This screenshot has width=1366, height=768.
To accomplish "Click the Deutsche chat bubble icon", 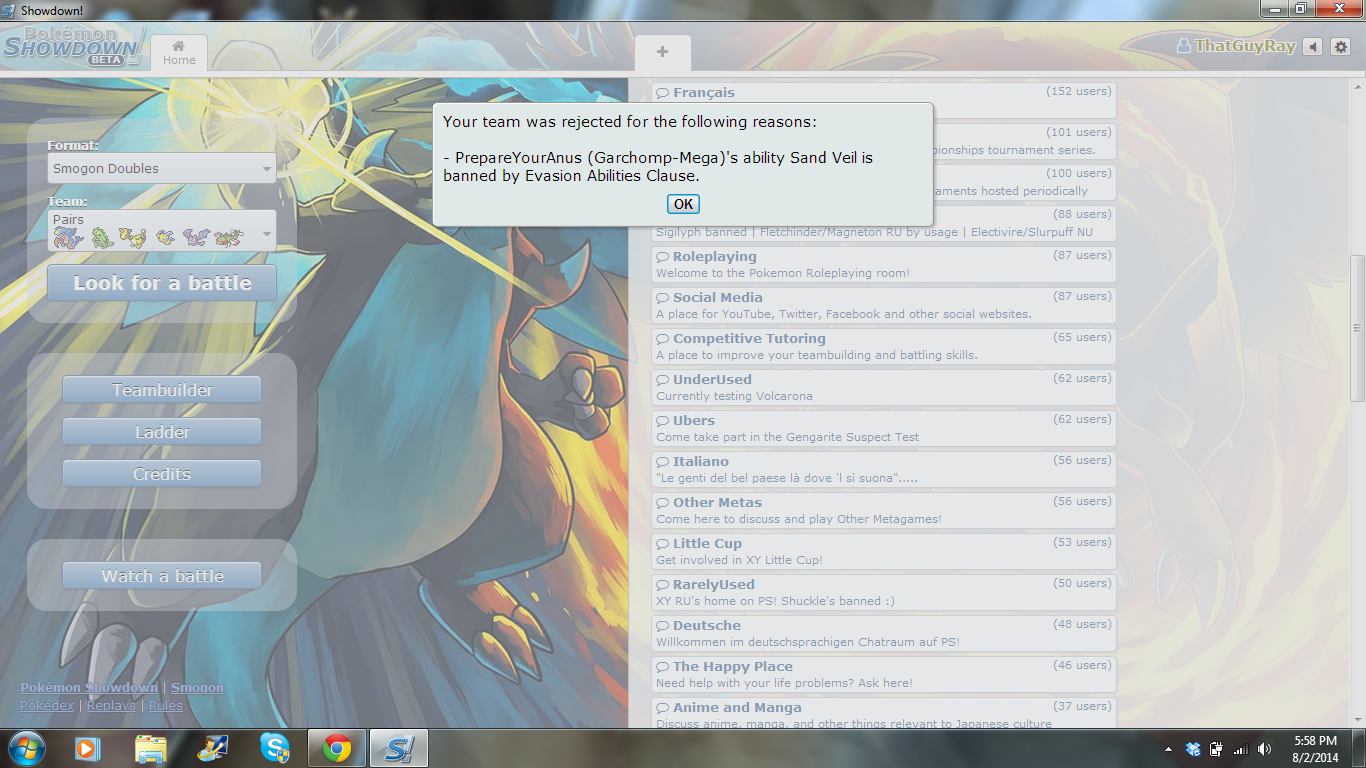I will point(662,626).
